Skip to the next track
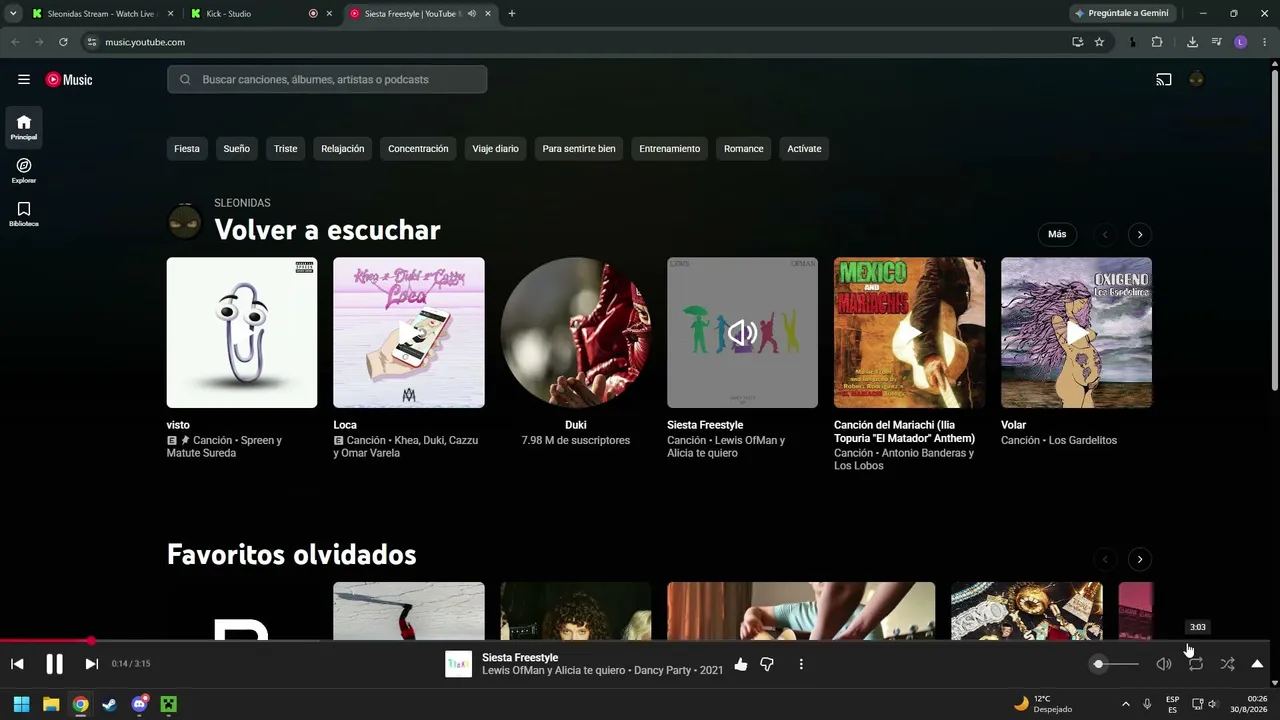This screenshot has width=1280, height=720. pyautogui.click(x=91, y=664)
